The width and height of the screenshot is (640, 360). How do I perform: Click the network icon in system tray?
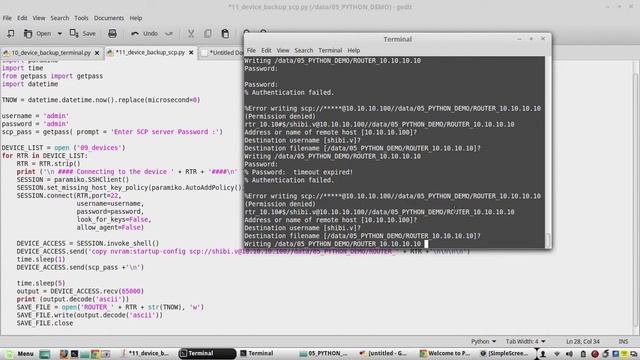(x=557, y=354)
